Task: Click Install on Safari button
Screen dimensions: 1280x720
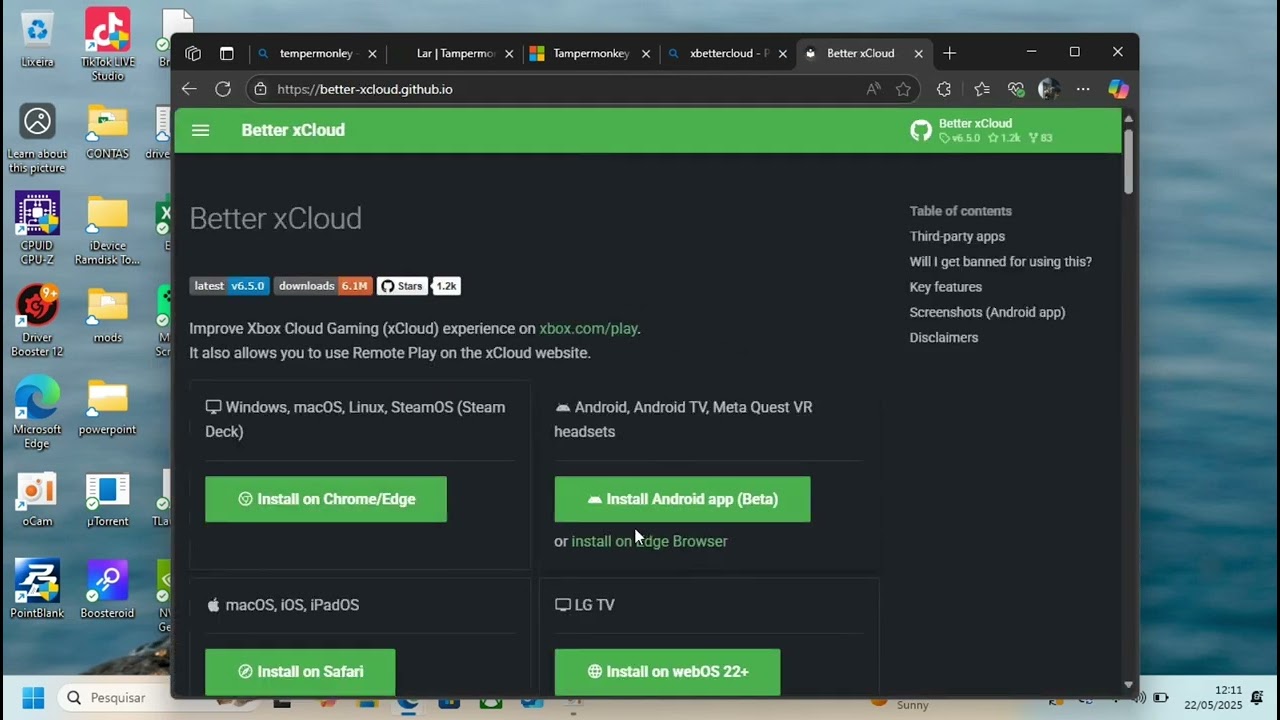Action: (x=300, y=672)
